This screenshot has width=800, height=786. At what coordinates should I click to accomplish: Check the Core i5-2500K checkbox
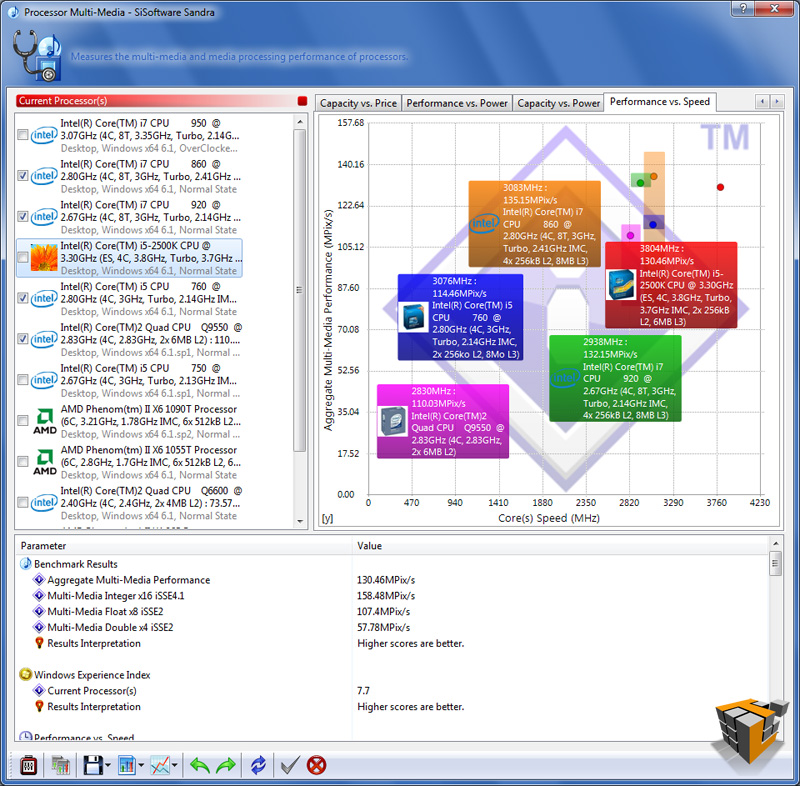click(x=22, y=257)
